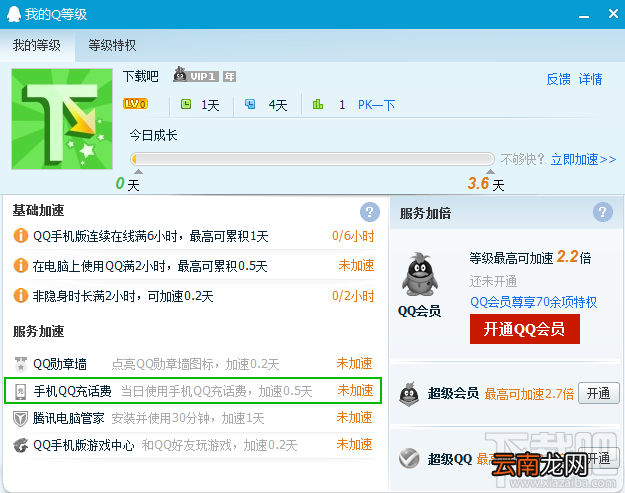This screenshot has height=493, width=625.
Task: Click the QQ手机版游戏中心 icon
Action: (x=21, y=445)
